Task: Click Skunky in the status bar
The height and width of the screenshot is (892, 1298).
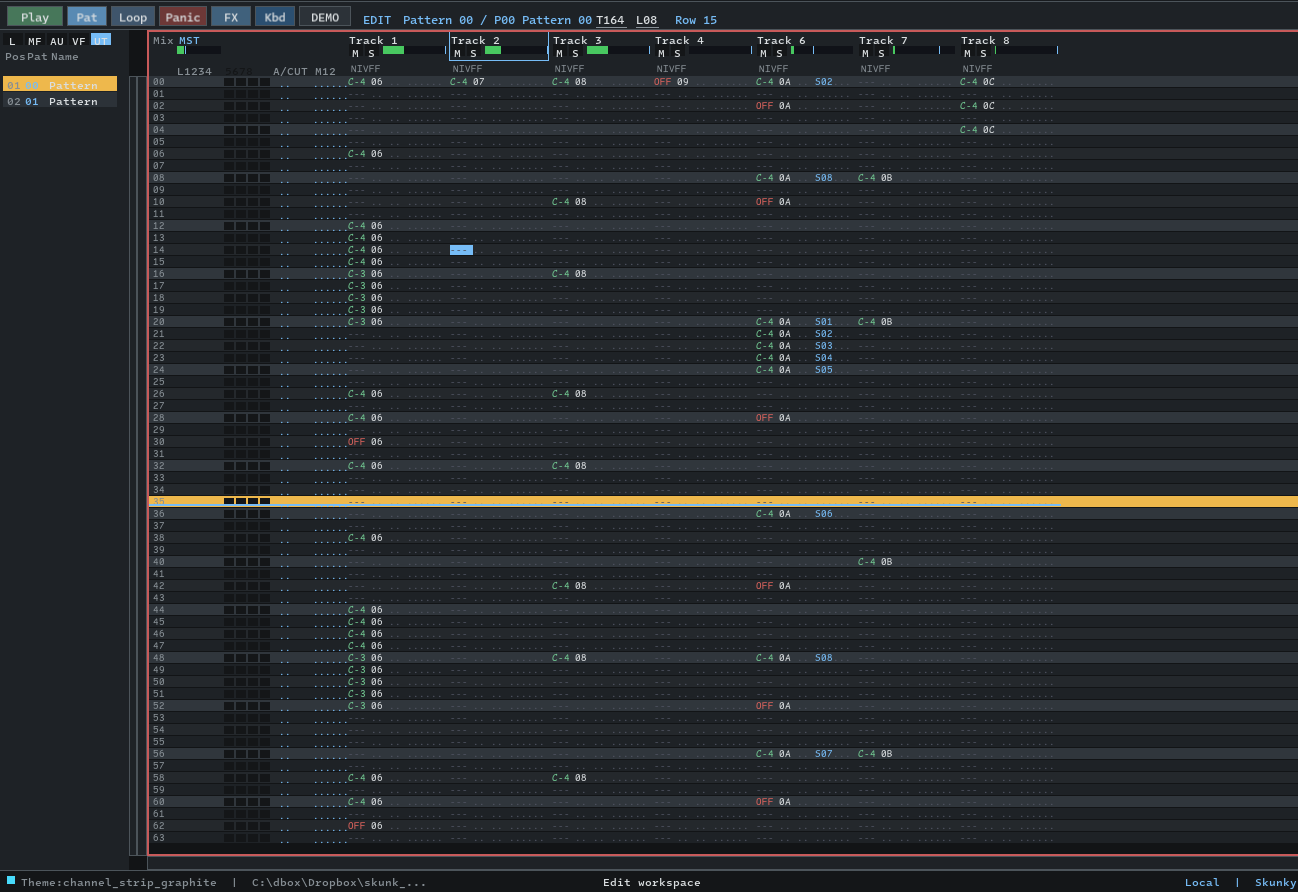Action: [1276, 882]
